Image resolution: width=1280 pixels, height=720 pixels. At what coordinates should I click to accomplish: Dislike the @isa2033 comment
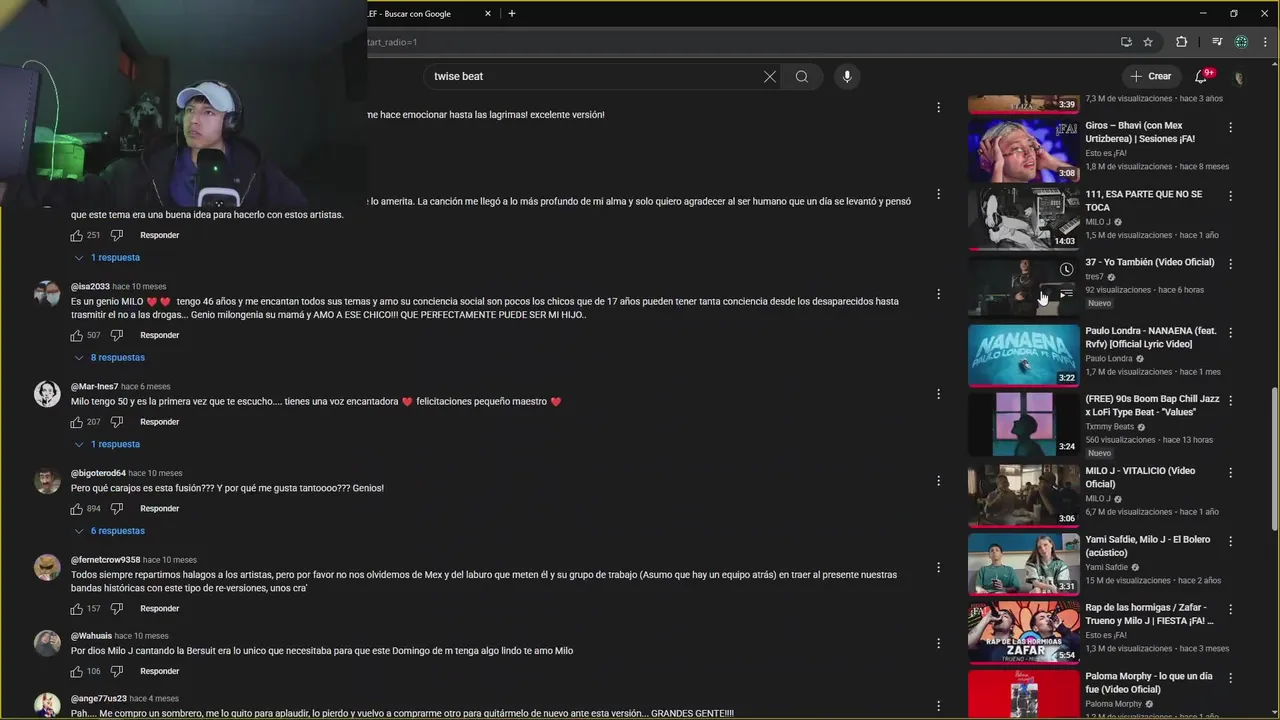(116, 335)
